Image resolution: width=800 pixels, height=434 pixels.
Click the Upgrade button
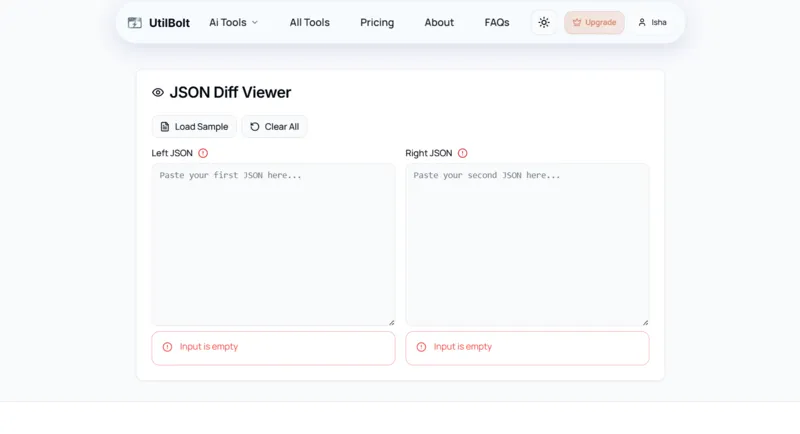point(594,22)
